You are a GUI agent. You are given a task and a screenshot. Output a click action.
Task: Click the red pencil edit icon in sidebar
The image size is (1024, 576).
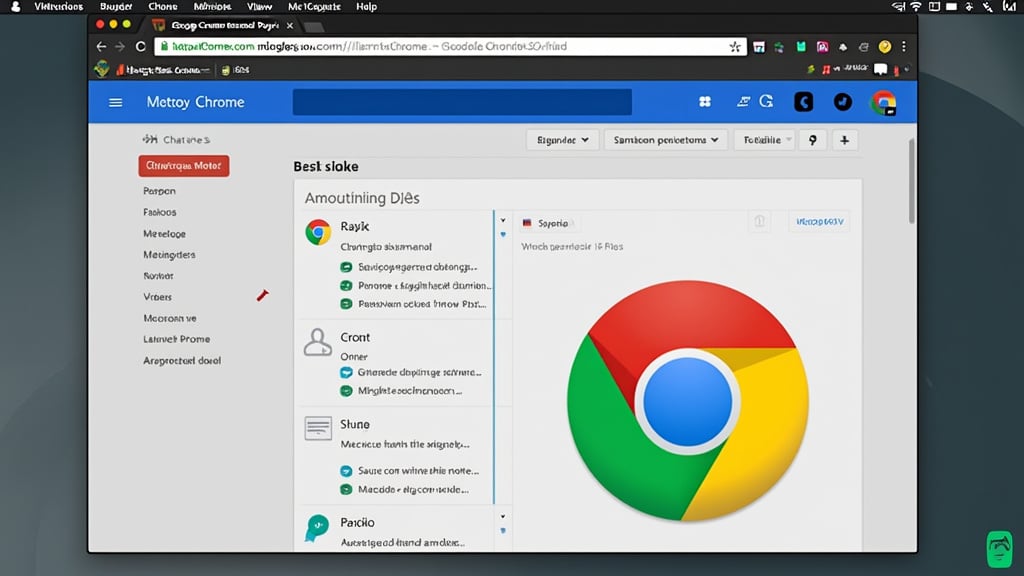click(x=263, y=295)
